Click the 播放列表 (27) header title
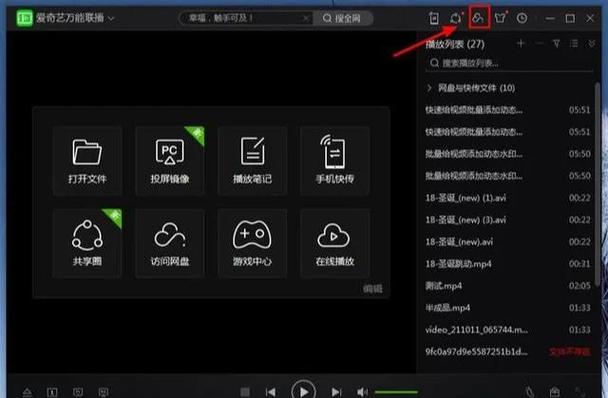Screen dimensions: 608x398 (455, 44)
